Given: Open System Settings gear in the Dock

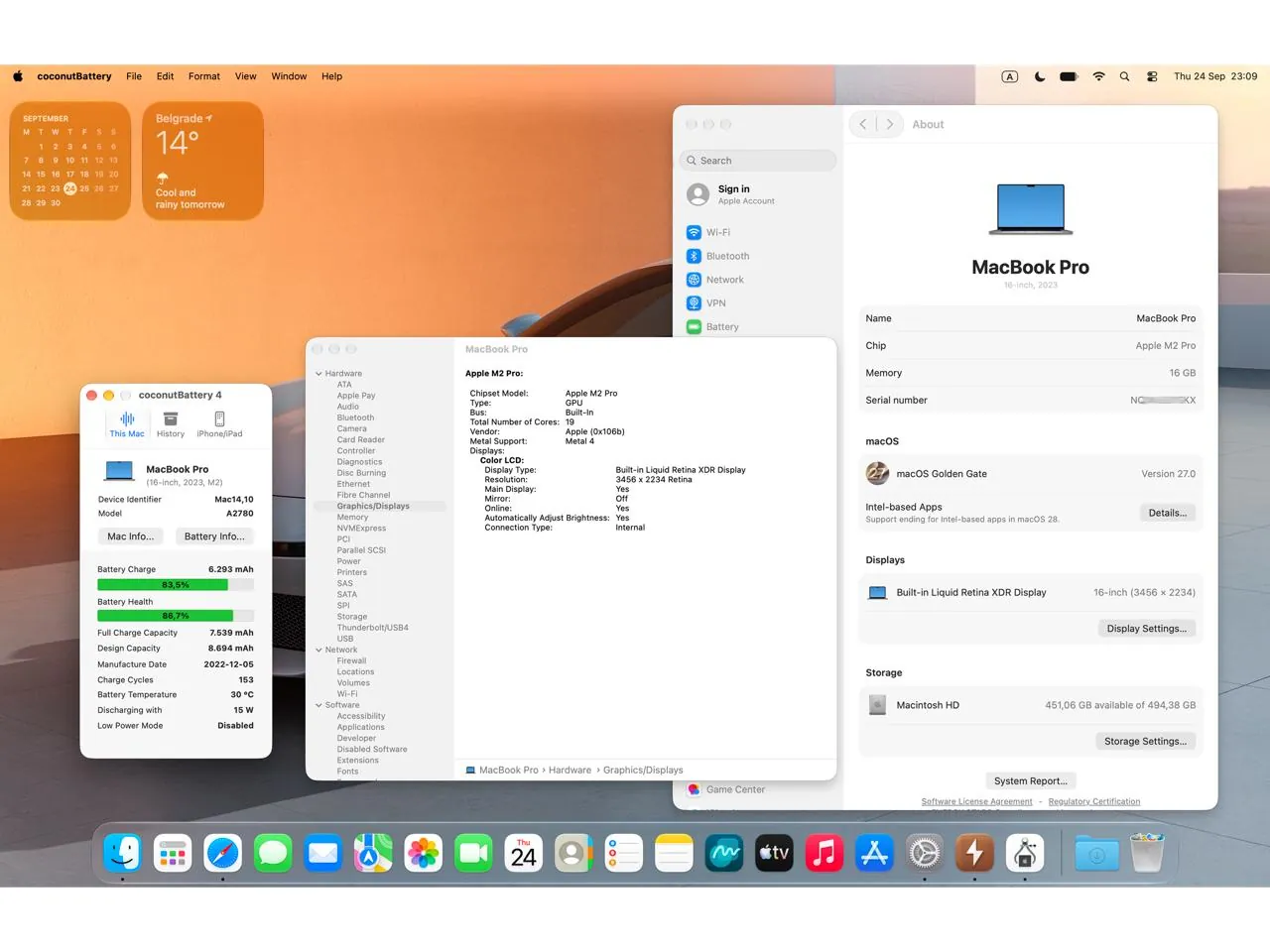Looking at the screenshot, I should [x=925, y=853].
